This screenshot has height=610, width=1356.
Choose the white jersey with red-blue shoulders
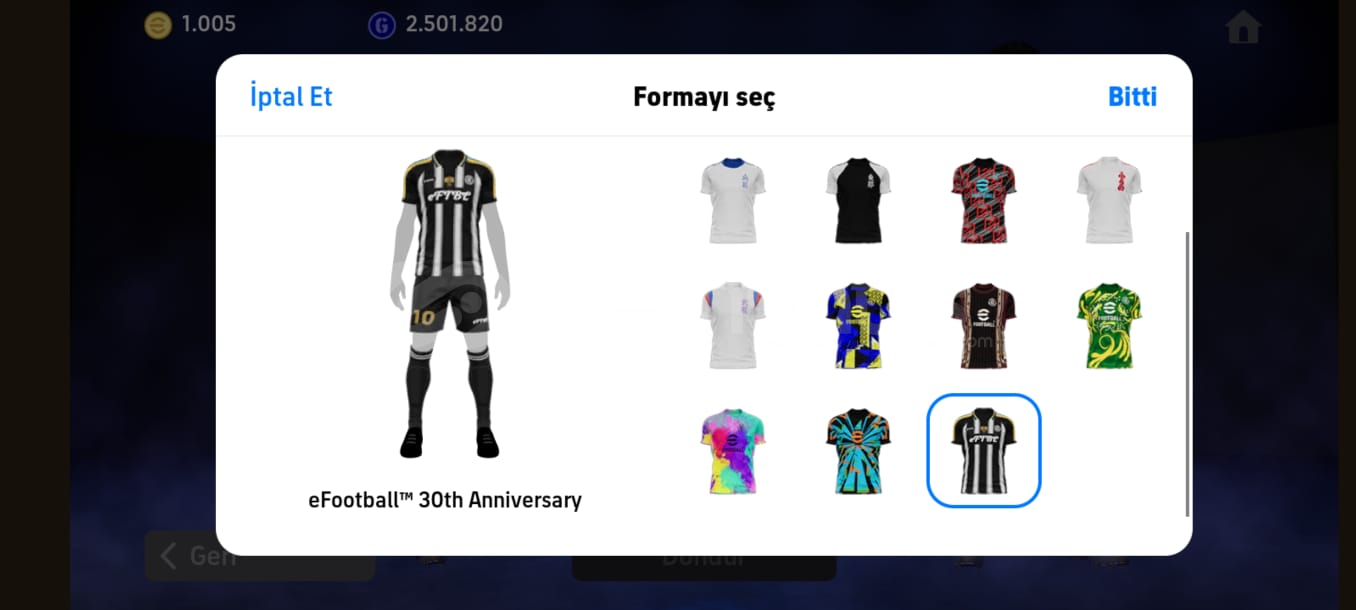pyautogui.click(x=733, y=326)
